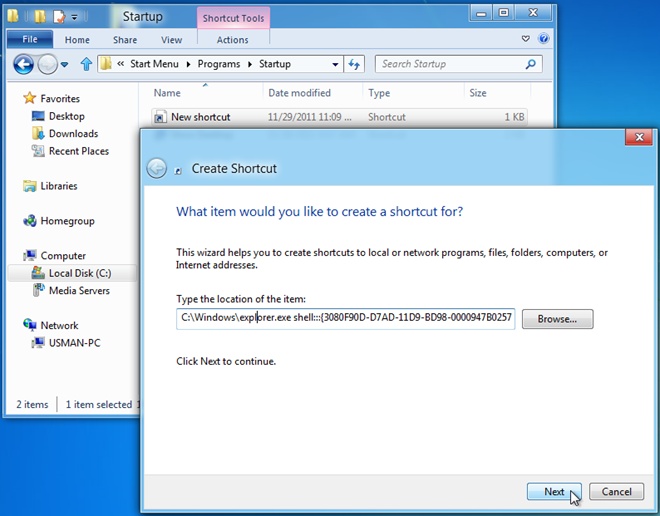Expand the address bar history dropdown
Image resolution: width=660 pixels, height=516 pixels.
336,64
